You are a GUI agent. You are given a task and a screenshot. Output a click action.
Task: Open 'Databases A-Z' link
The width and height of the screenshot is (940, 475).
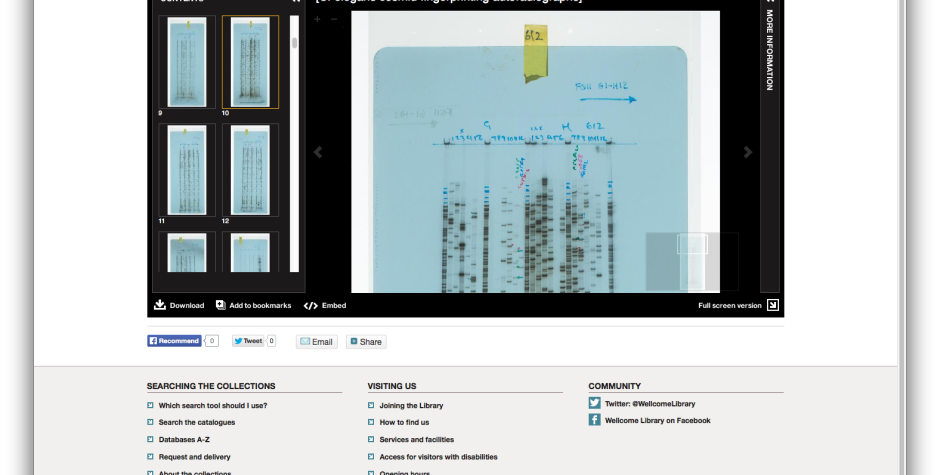click(184, 440)
